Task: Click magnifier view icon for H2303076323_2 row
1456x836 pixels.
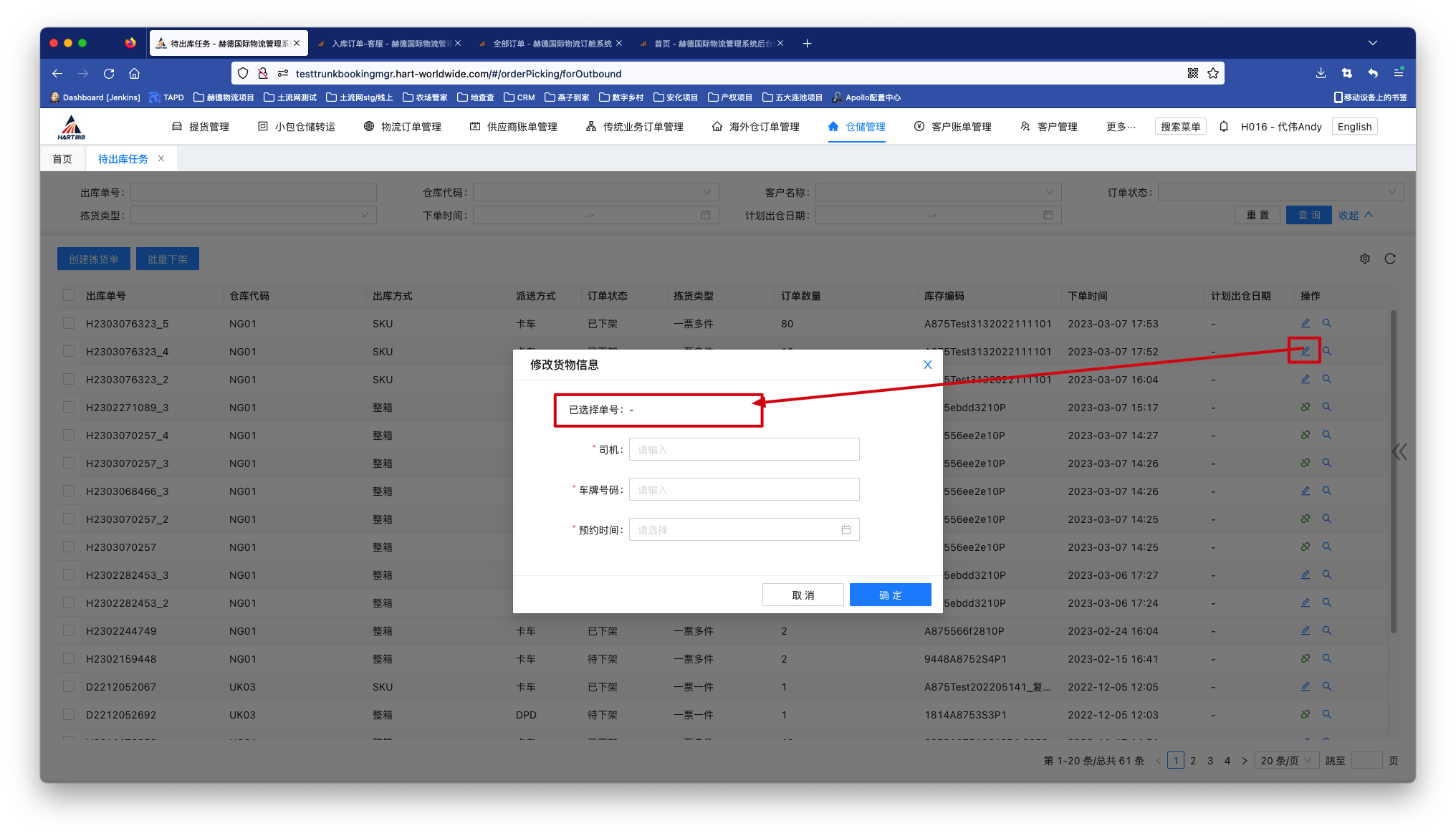Action: [x=1326, y=379]
